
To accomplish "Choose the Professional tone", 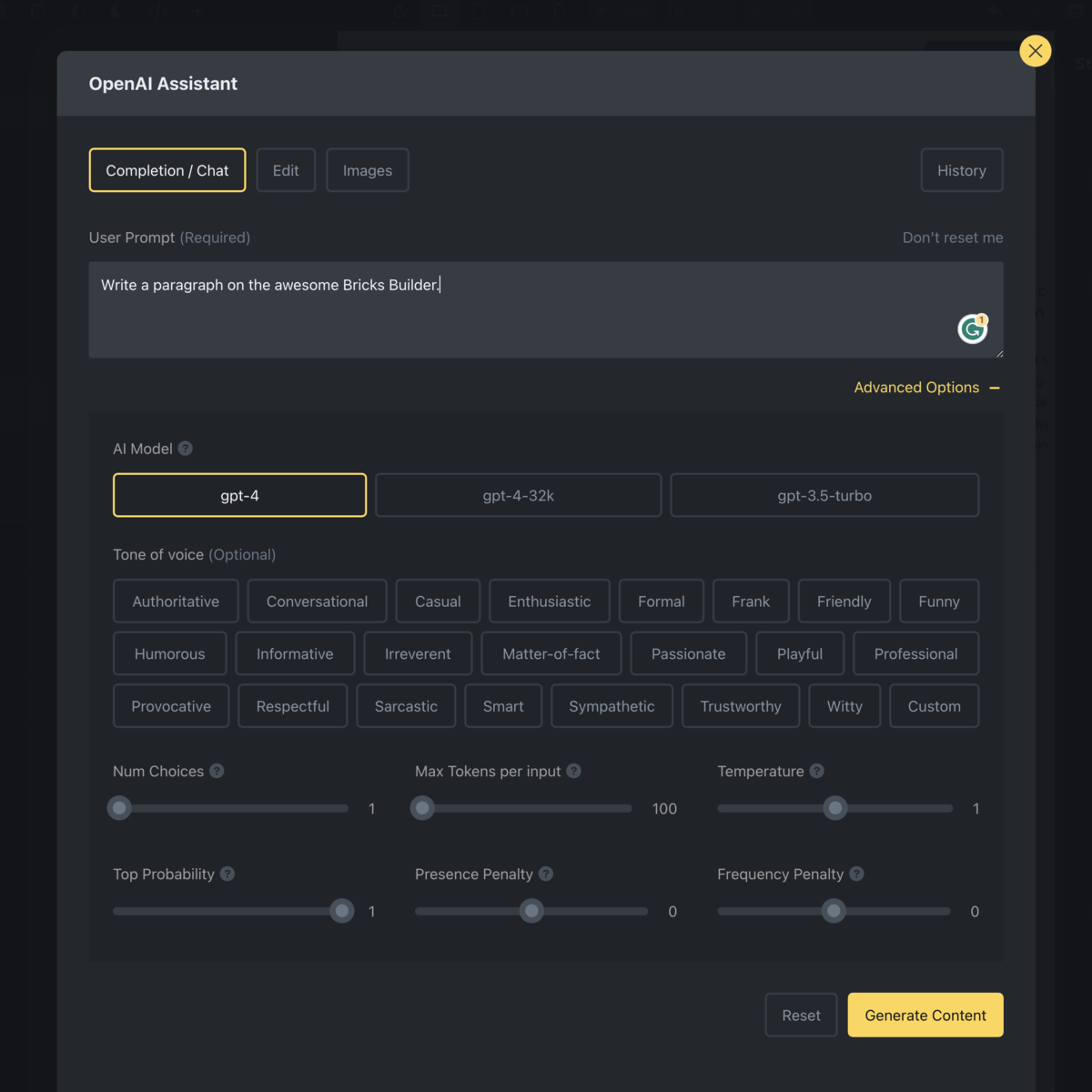I will click(916, 653).
